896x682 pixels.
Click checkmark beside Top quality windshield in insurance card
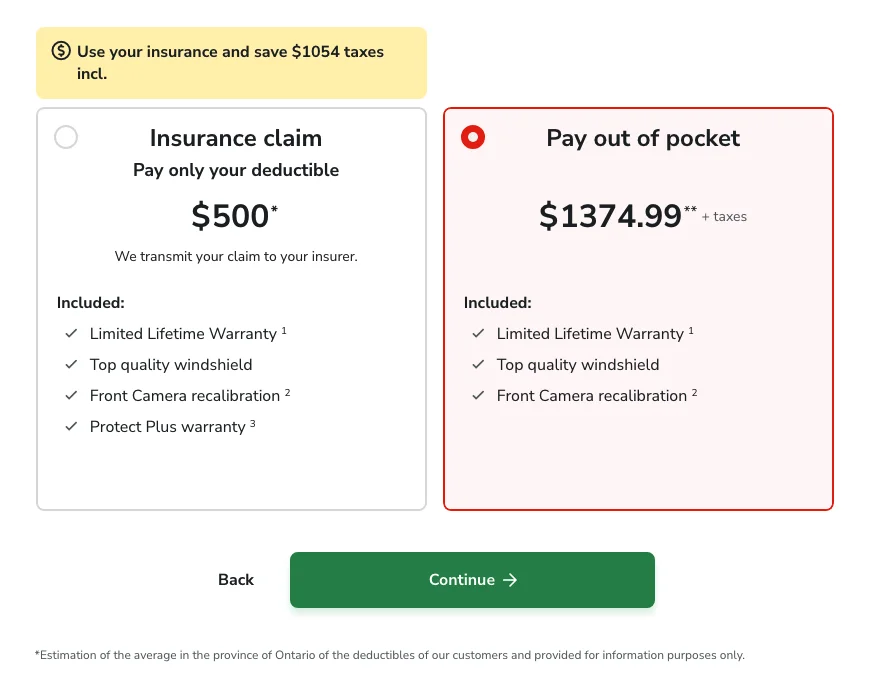(x=71, y=364)
